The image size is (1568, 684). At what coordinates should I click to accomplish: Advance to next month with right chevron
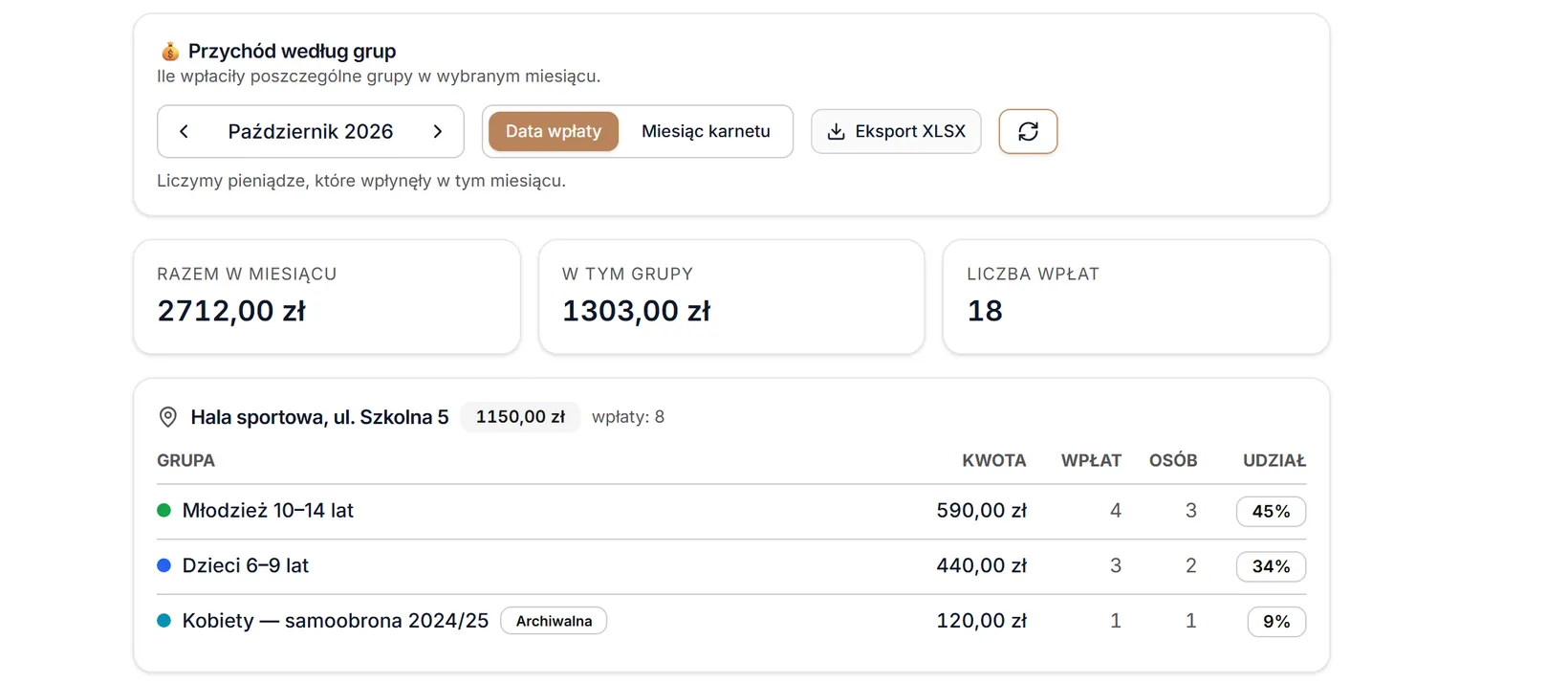pos(438,132)
